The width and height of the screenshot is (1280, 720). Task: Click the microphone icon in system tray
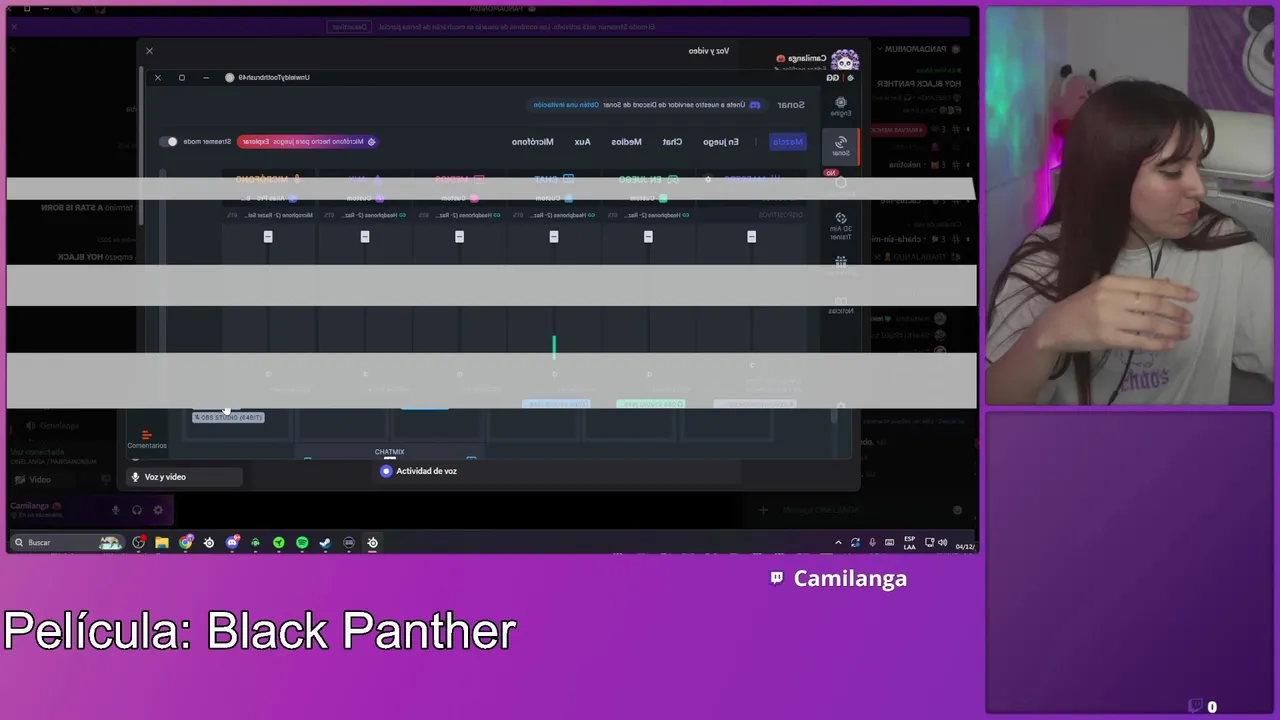[872, 542]
